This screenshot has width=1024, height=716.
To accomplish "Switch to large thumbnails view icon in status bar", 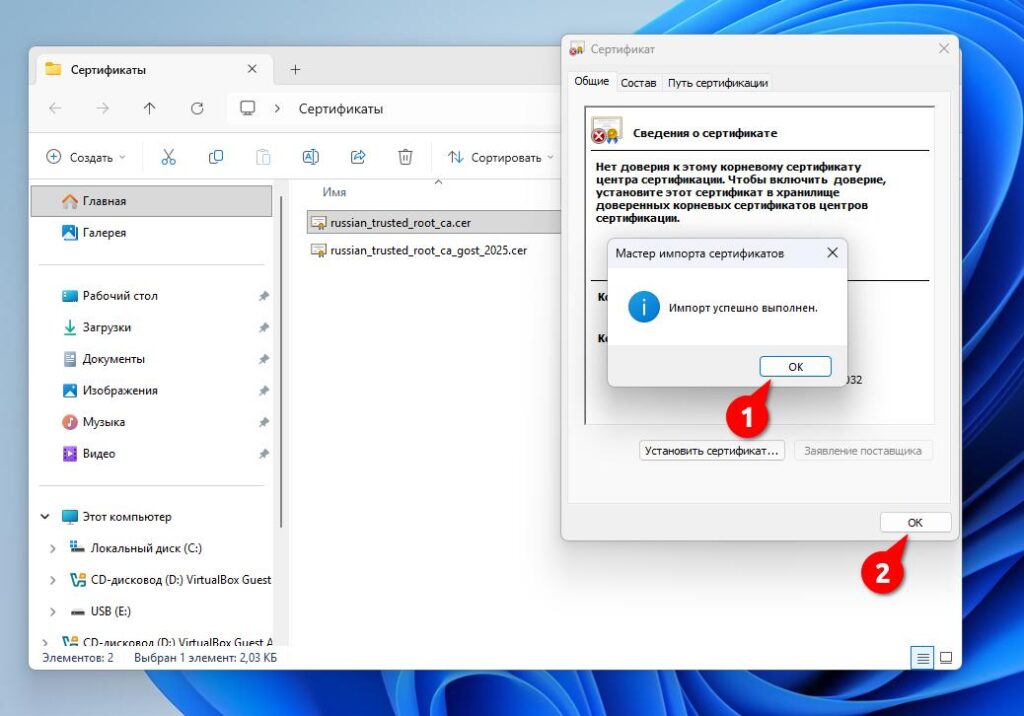I will pos(946,658).
